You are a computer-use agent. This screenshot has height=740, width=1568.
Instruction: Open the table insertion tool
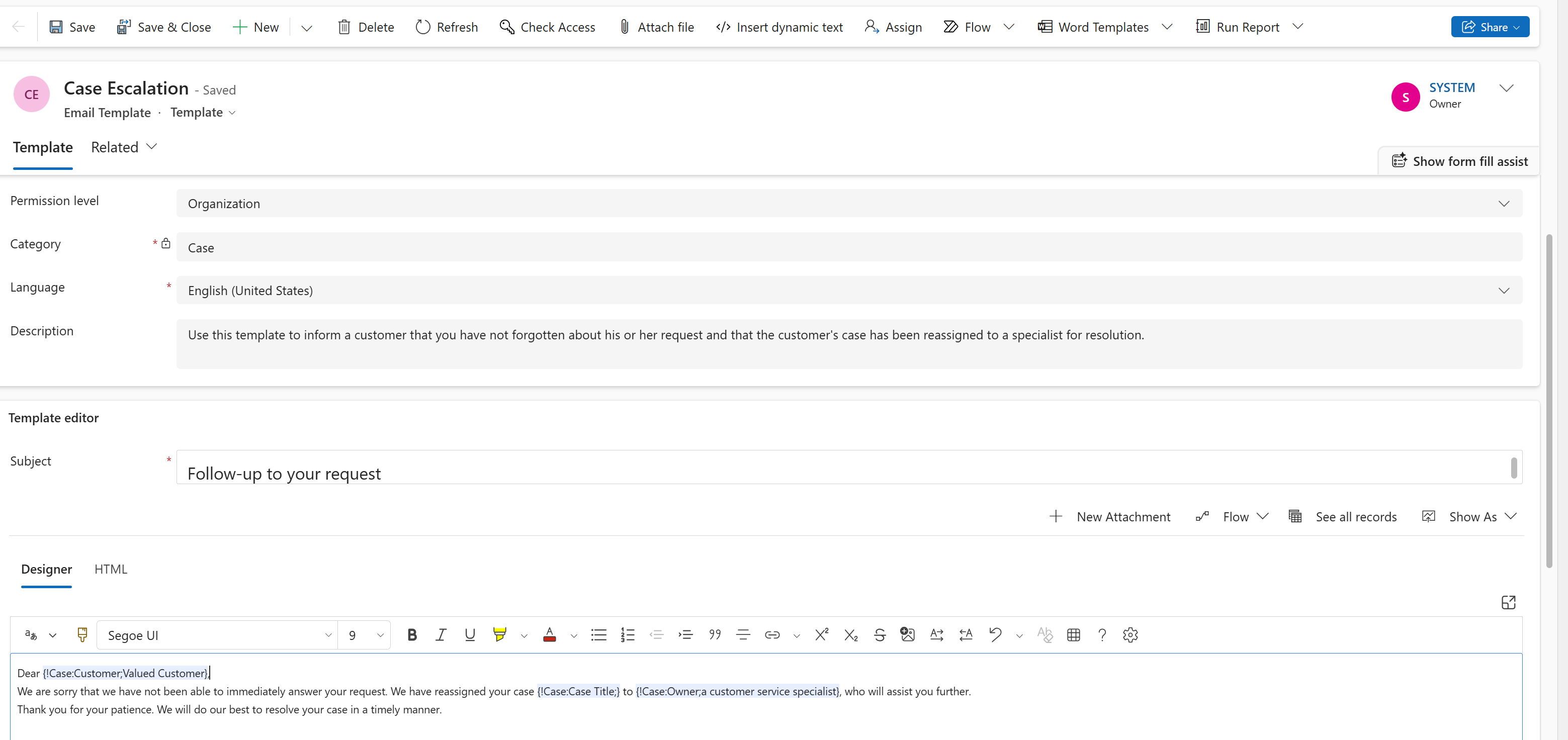(1073, 635)
